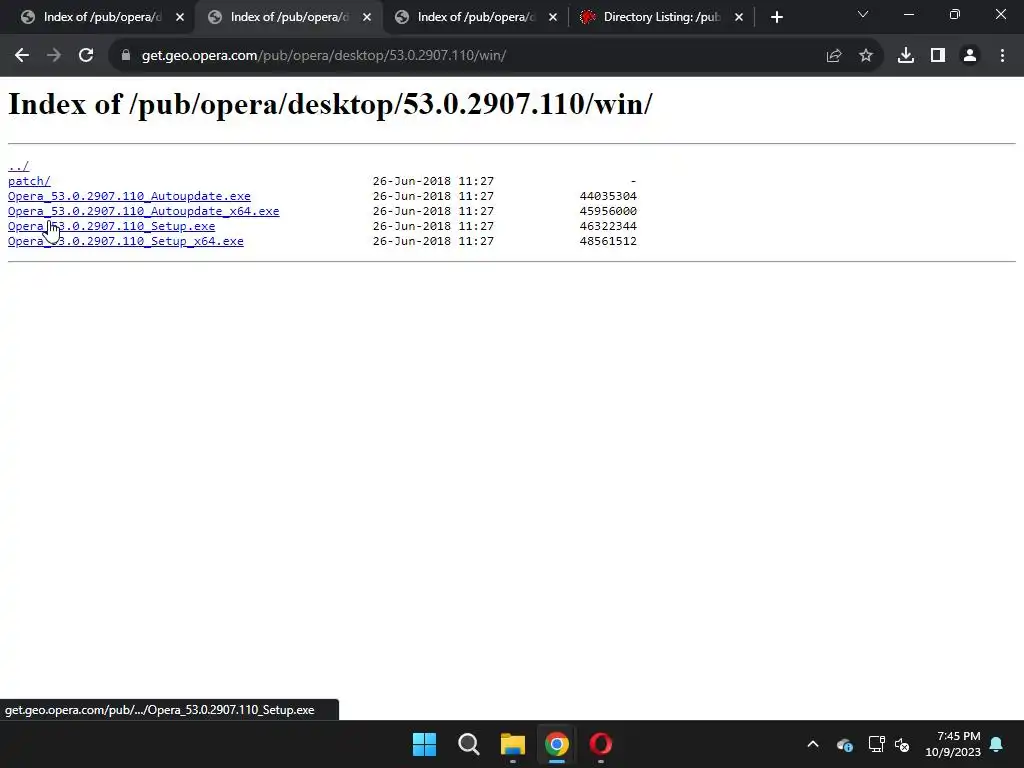Image resolution: width=1024 pixels, height=768 pixels.
Task: Open Chrome three-dot menu
Action: click(x=1002, y=56)
